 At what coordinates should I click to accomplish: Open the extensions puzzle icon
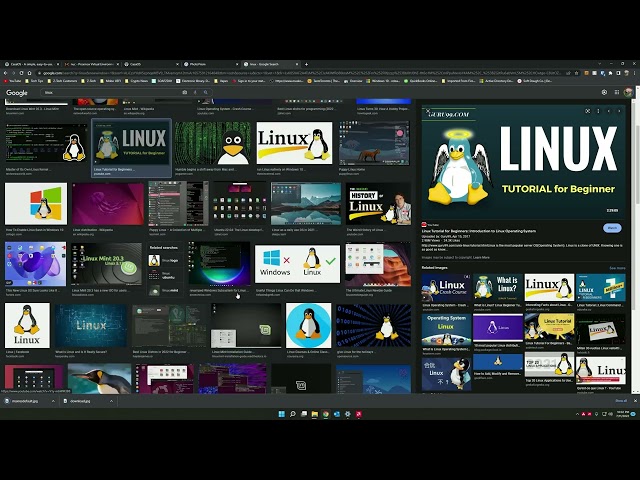[610, 73]
